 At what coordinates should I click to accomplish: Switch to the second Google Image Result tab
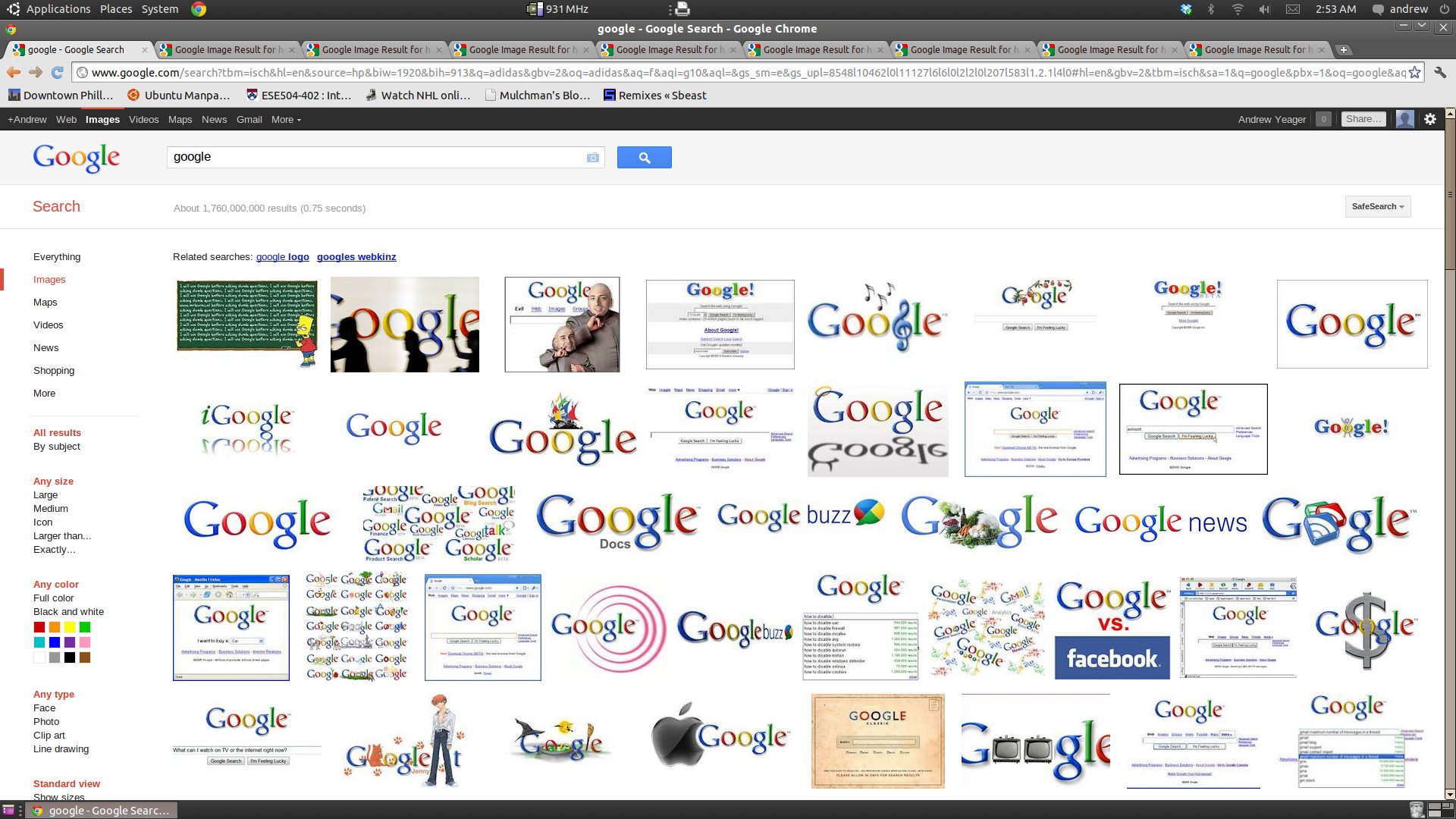[x=372, y=50]
